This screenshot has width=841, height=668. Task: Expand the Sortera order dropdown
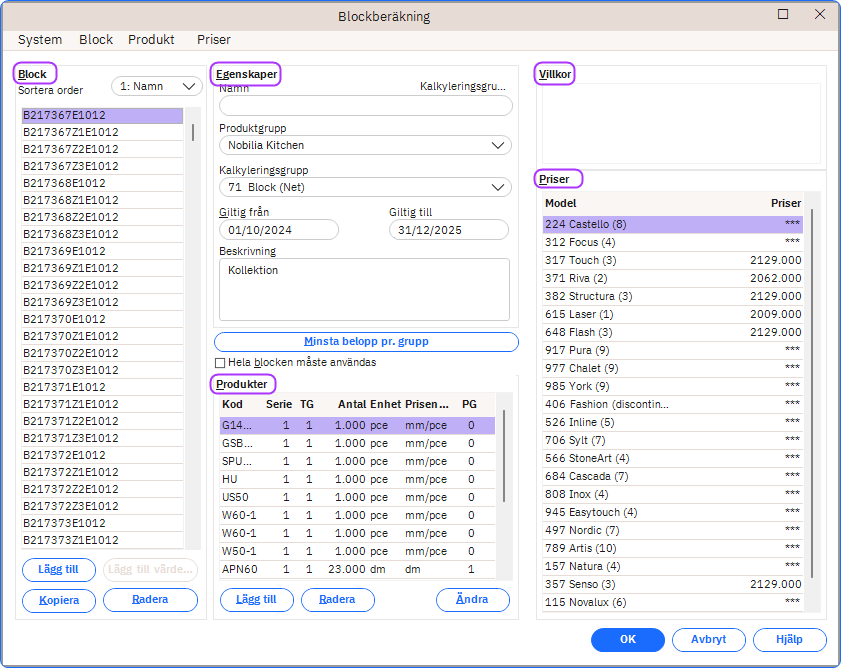point(157,87)
